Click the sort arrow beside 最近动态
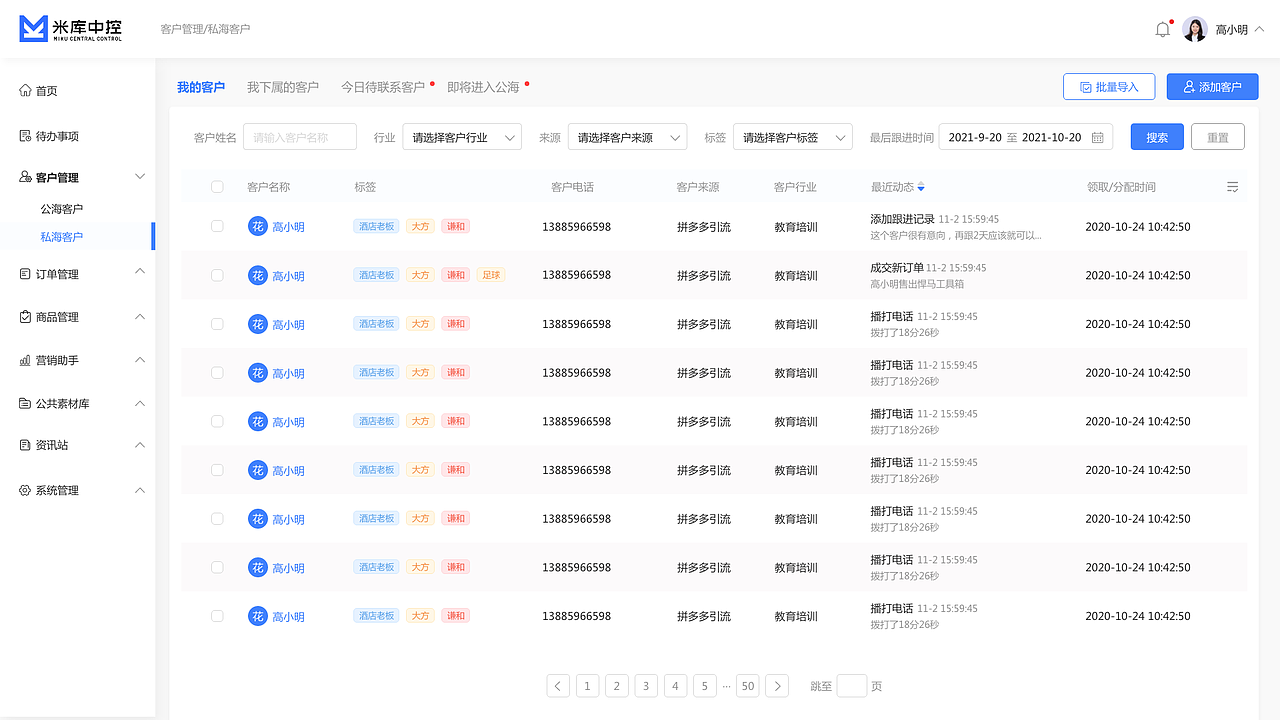The width and height of the screenshot is (1280, 720). (921, 187)
